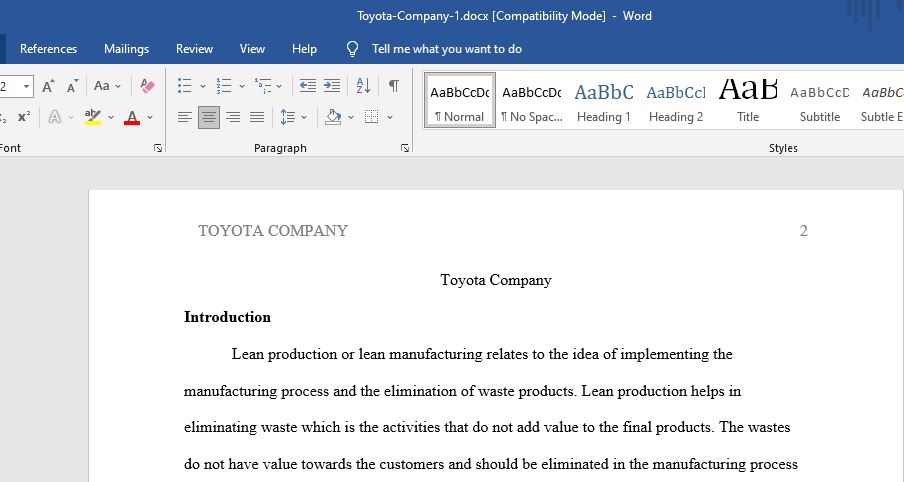The image size is (904, 482).
Task: Open shading color dropdown arrow
Action: pos(351,118)
